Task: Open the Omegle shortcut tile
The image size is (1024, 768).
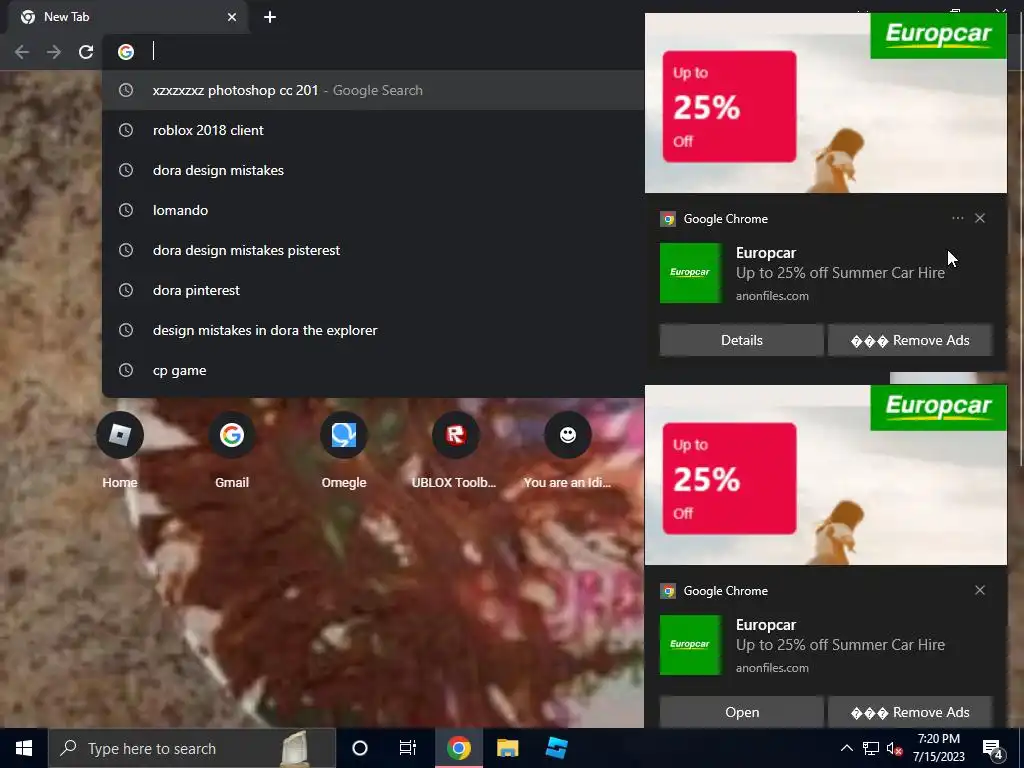Action: (x=344, y=451)
